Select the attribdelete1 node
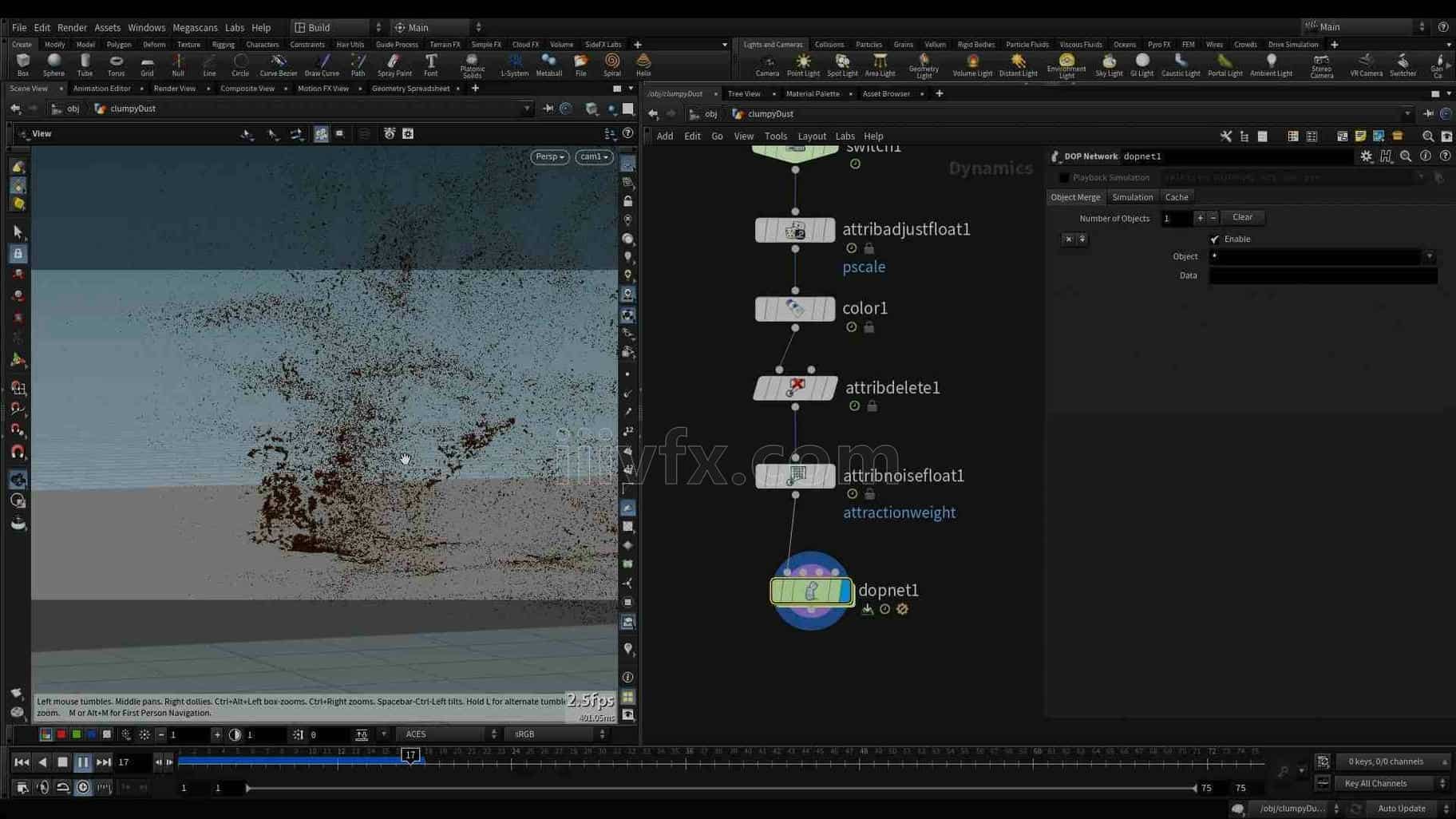 [x=795, y=388]
